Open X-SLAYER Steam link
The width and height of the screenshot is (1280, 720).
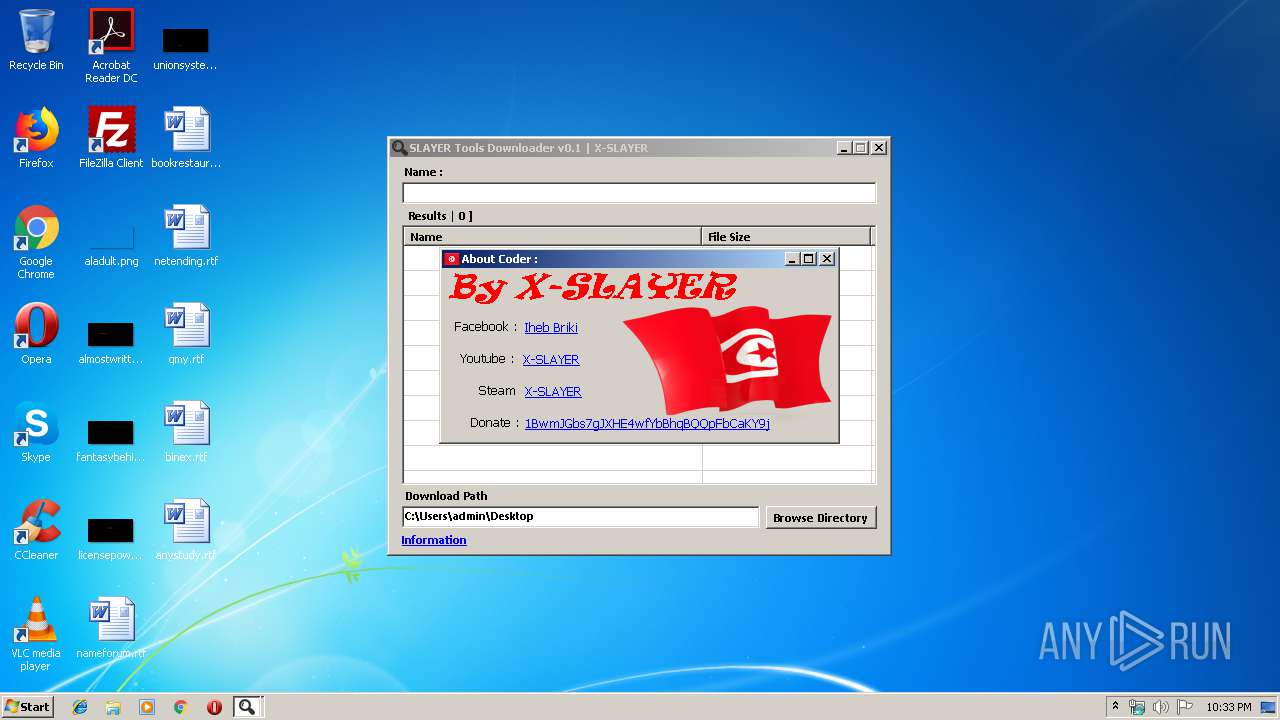553,391
